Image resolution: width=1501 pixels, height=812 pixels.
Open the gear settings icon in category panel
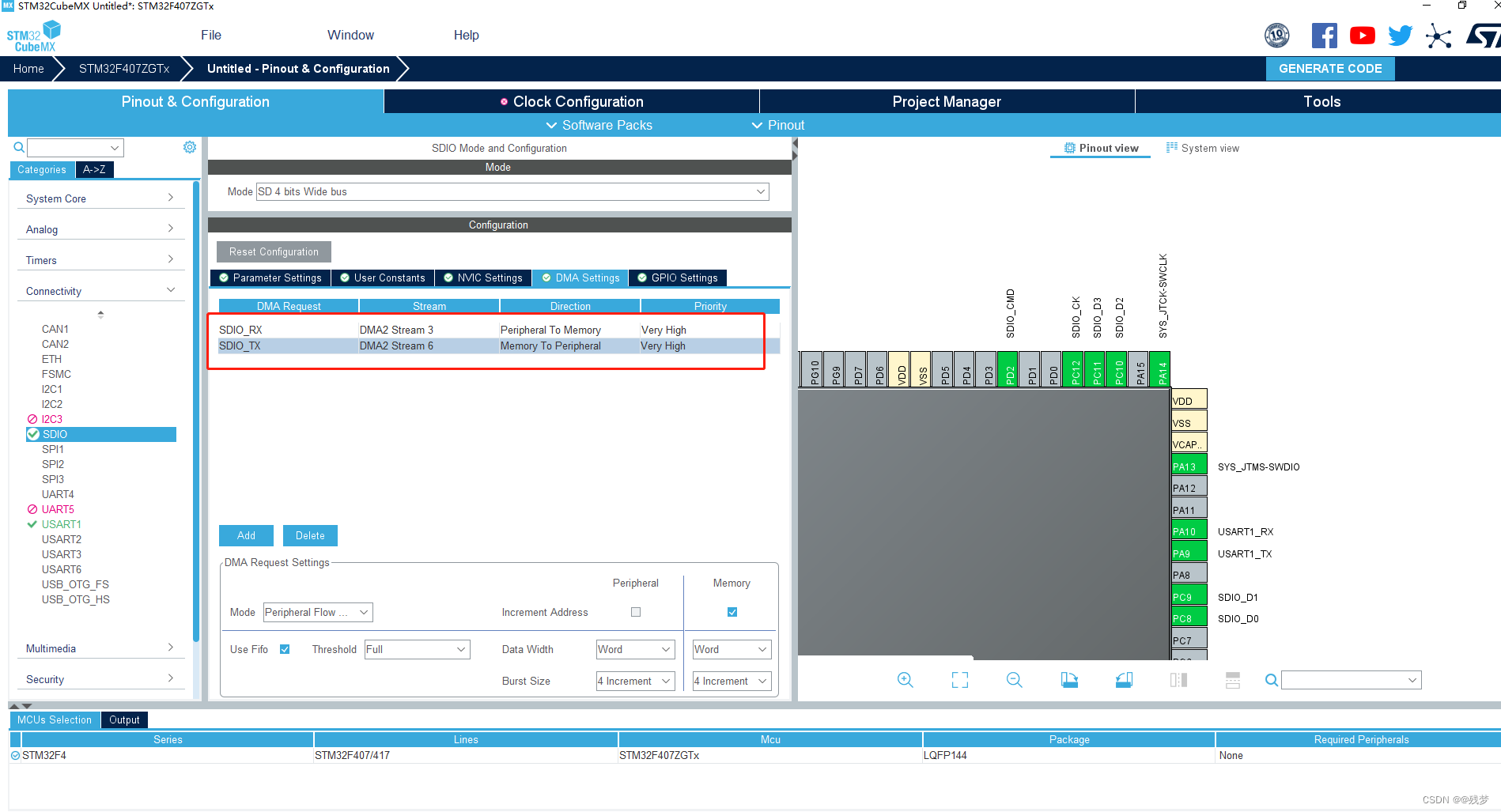tap(190, 147)
